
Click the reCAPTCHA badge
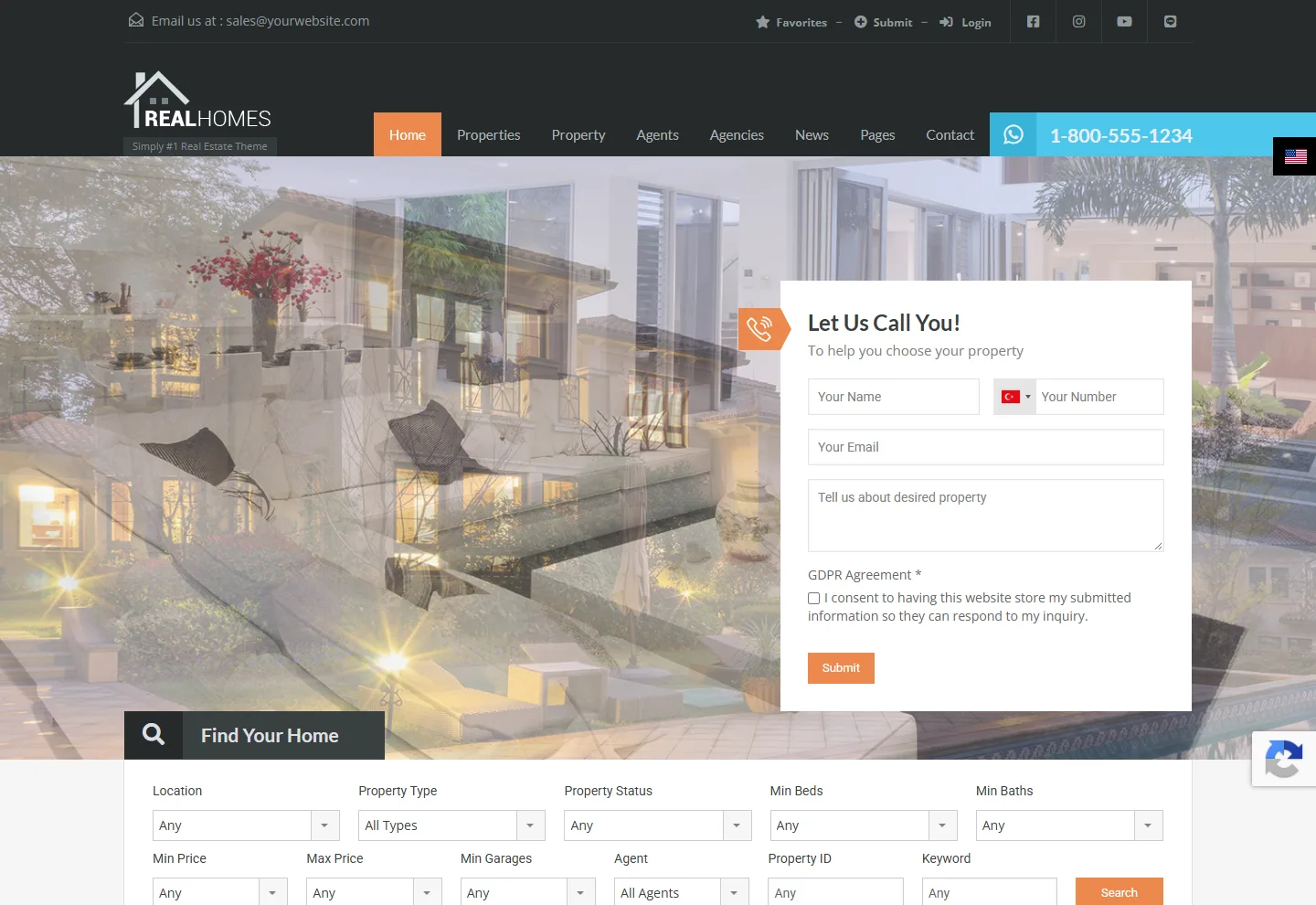1284,759
